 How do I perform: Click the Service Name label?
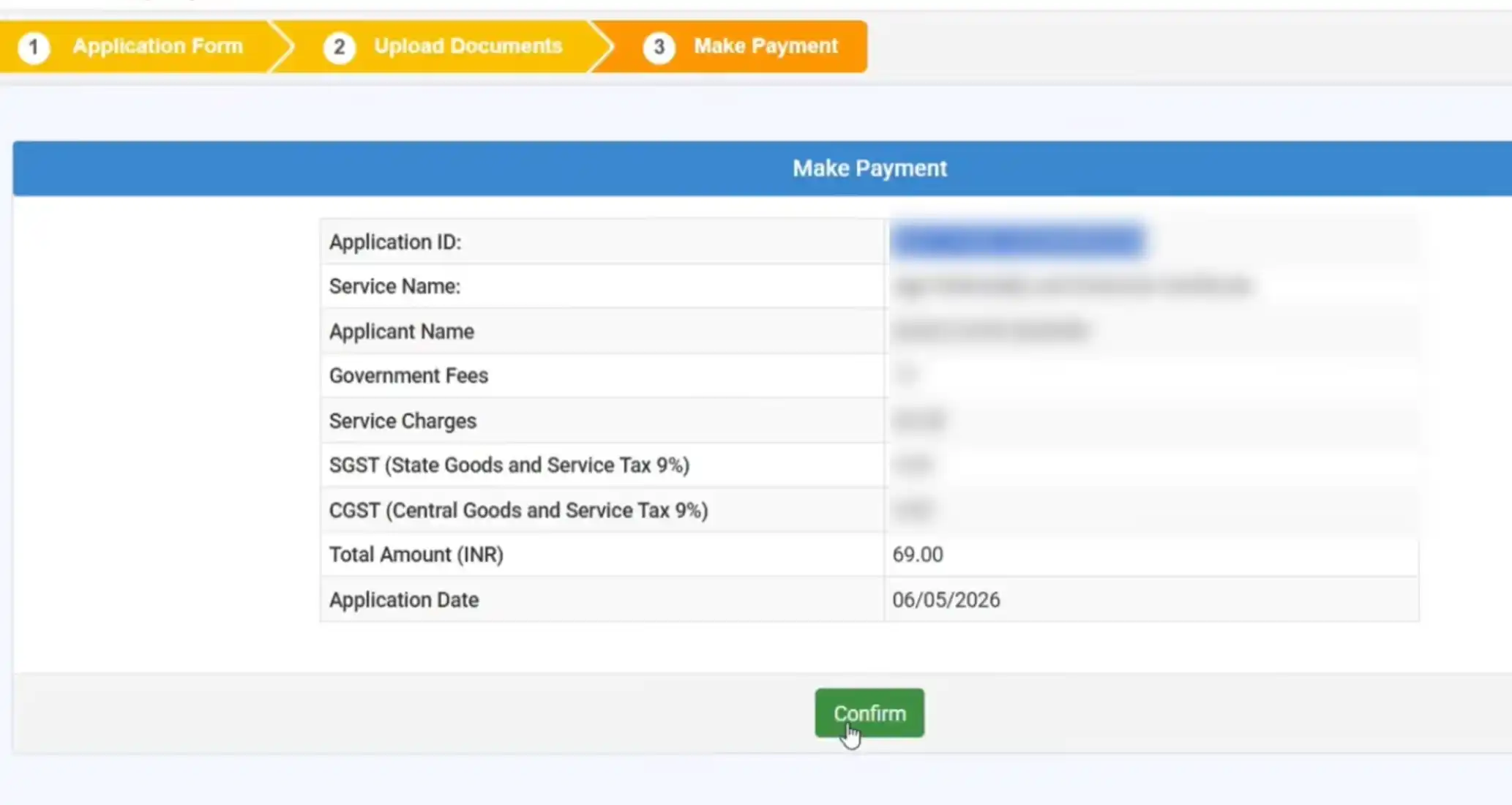tap(394, 287)
